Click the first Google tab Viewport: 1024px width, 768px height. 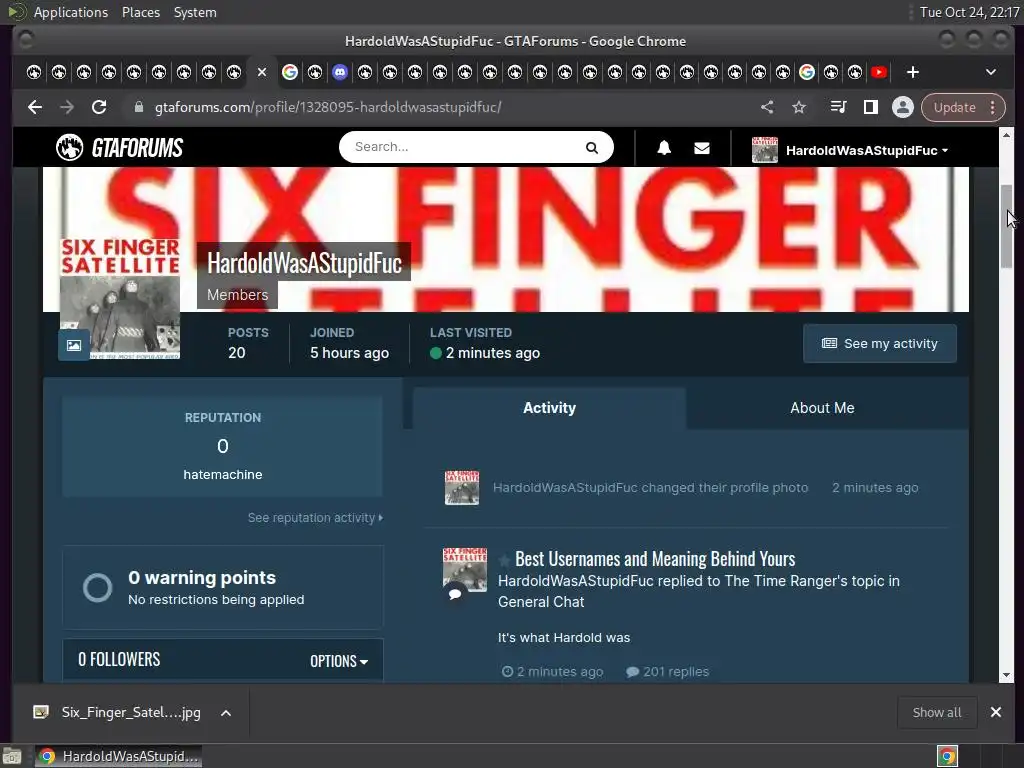click(x=290, y=72)
